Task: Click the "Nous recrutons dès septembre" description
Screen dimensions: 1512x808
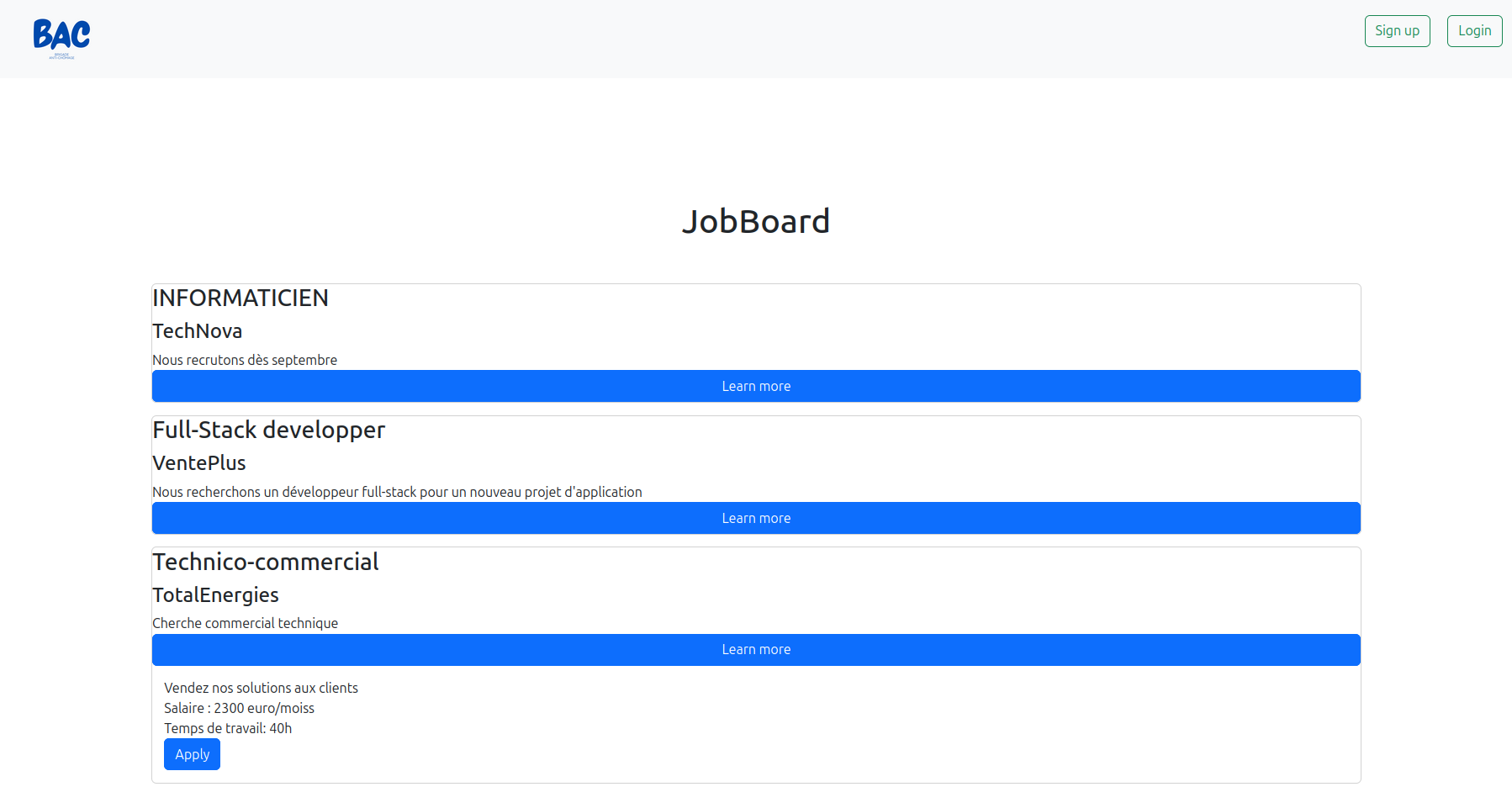Action: (x=245, y=361)
